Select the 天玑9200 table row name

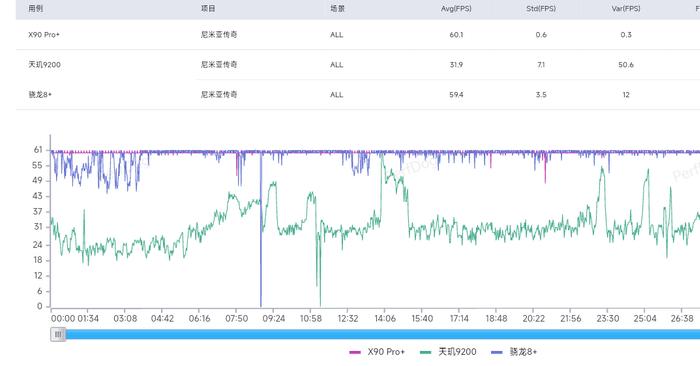click(44, 65)
